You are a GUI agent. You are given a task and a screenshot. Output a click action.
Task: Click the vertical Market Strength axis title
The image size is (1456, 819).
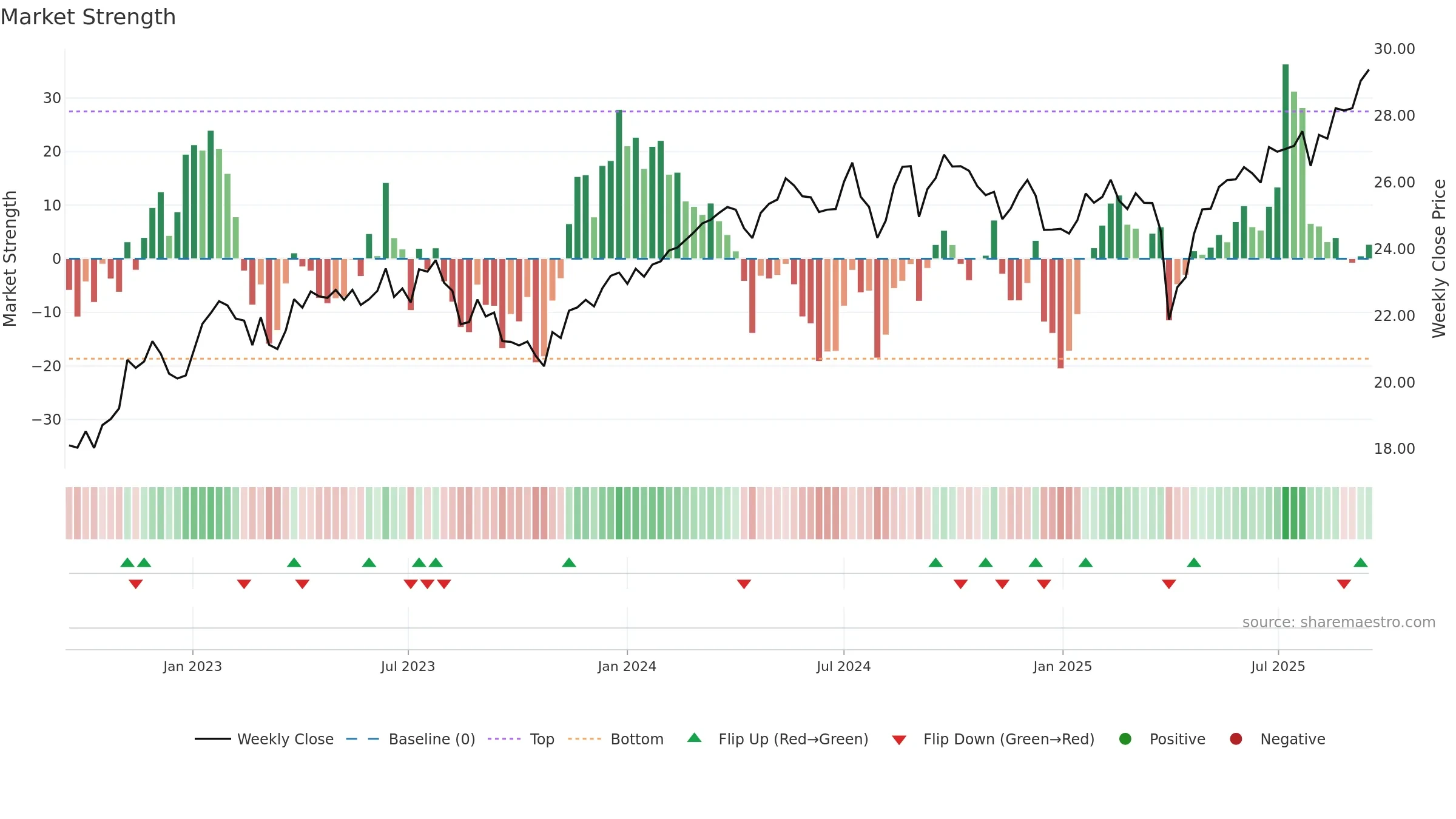pyautogui.click(x=10, y=258)
